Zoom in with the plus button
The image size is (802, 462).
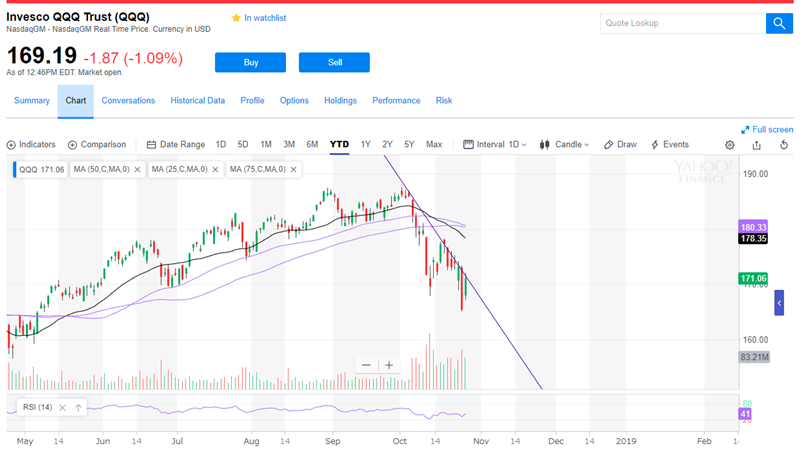389,365
